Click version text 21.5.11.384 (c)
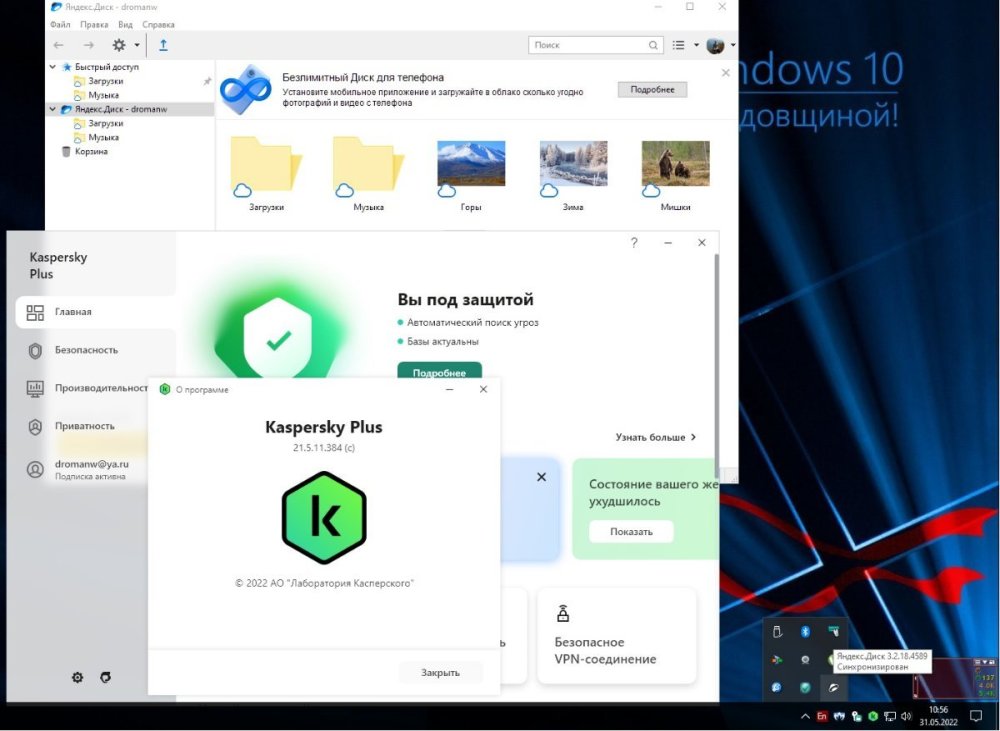 pyautogui.click(x=324, y=448)
